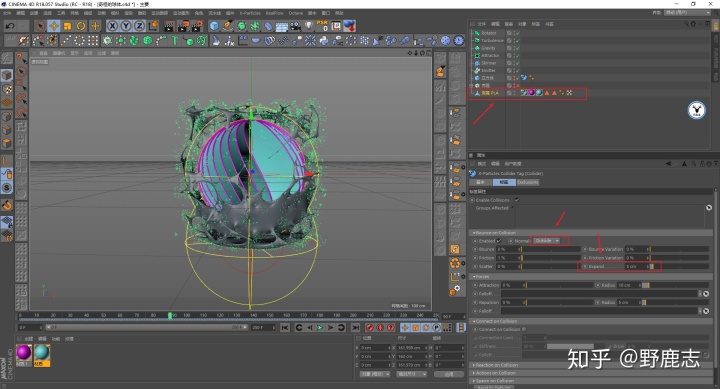Select the Gravity modifier in Object Manager
720x389 pixels.
pos(488,48)
